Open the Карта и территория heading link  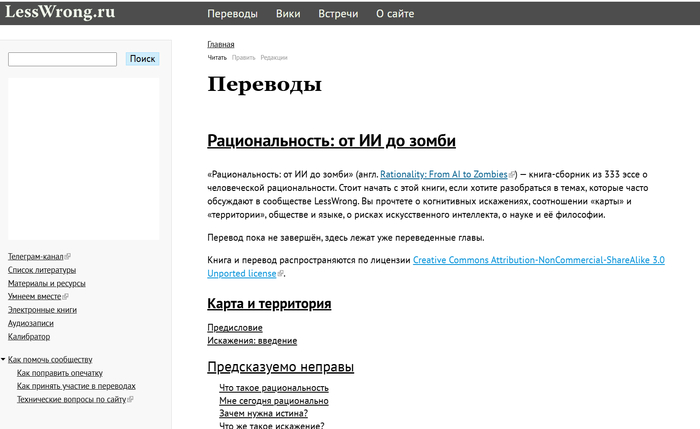point(269,303)
